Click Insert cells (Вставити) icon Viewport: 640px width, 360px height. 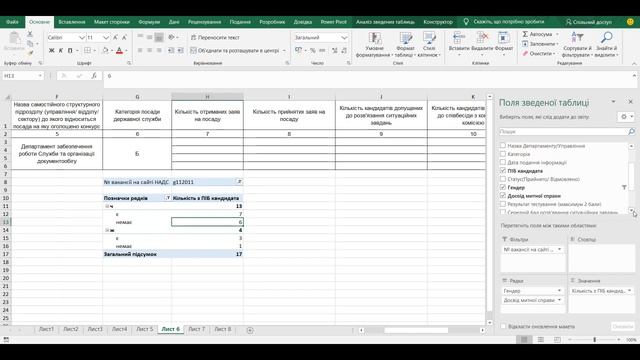pyautogui.click(x=459, y=38)
